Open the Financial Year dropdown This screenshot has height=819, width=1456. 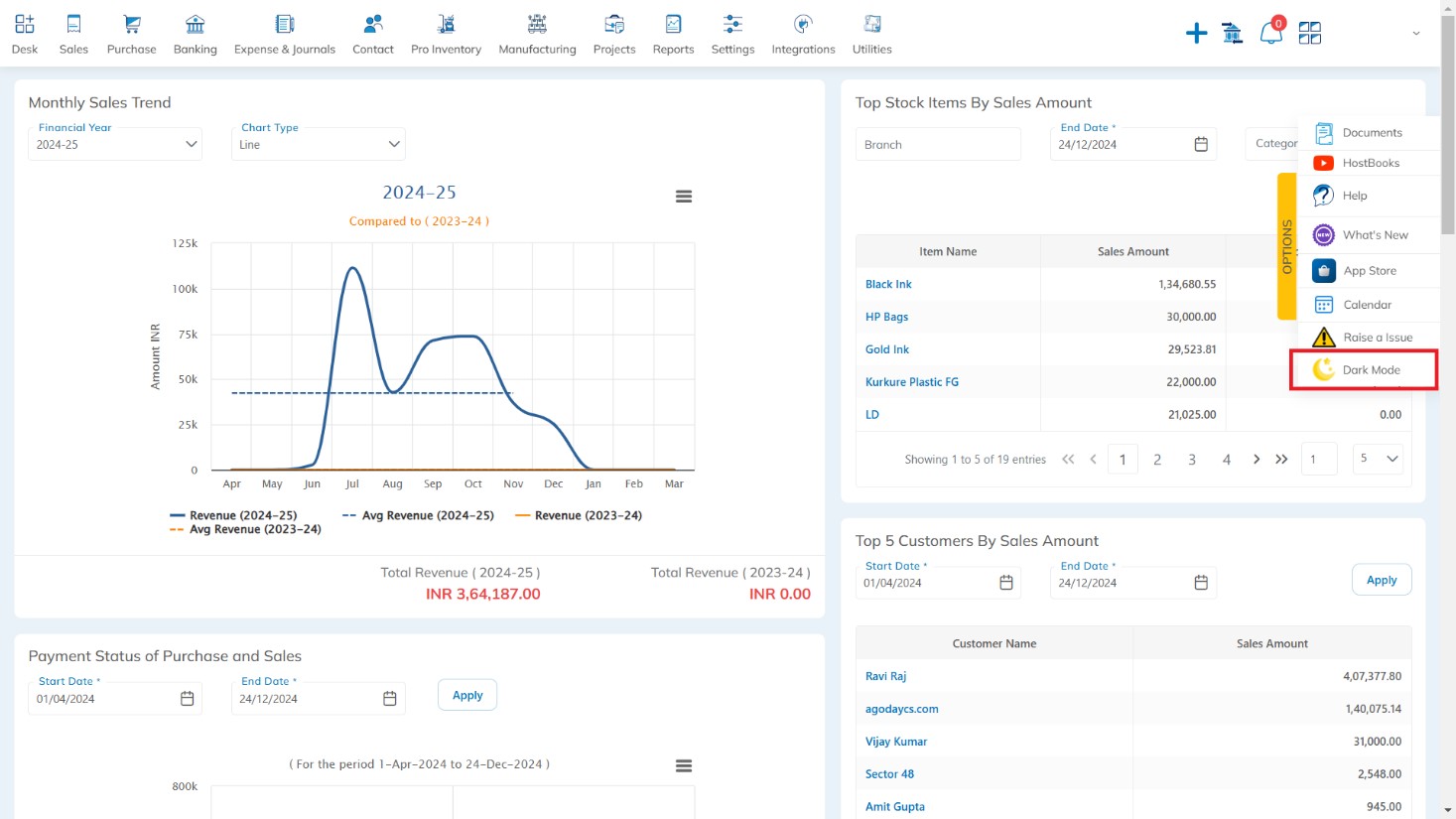[x=115, y=144]
